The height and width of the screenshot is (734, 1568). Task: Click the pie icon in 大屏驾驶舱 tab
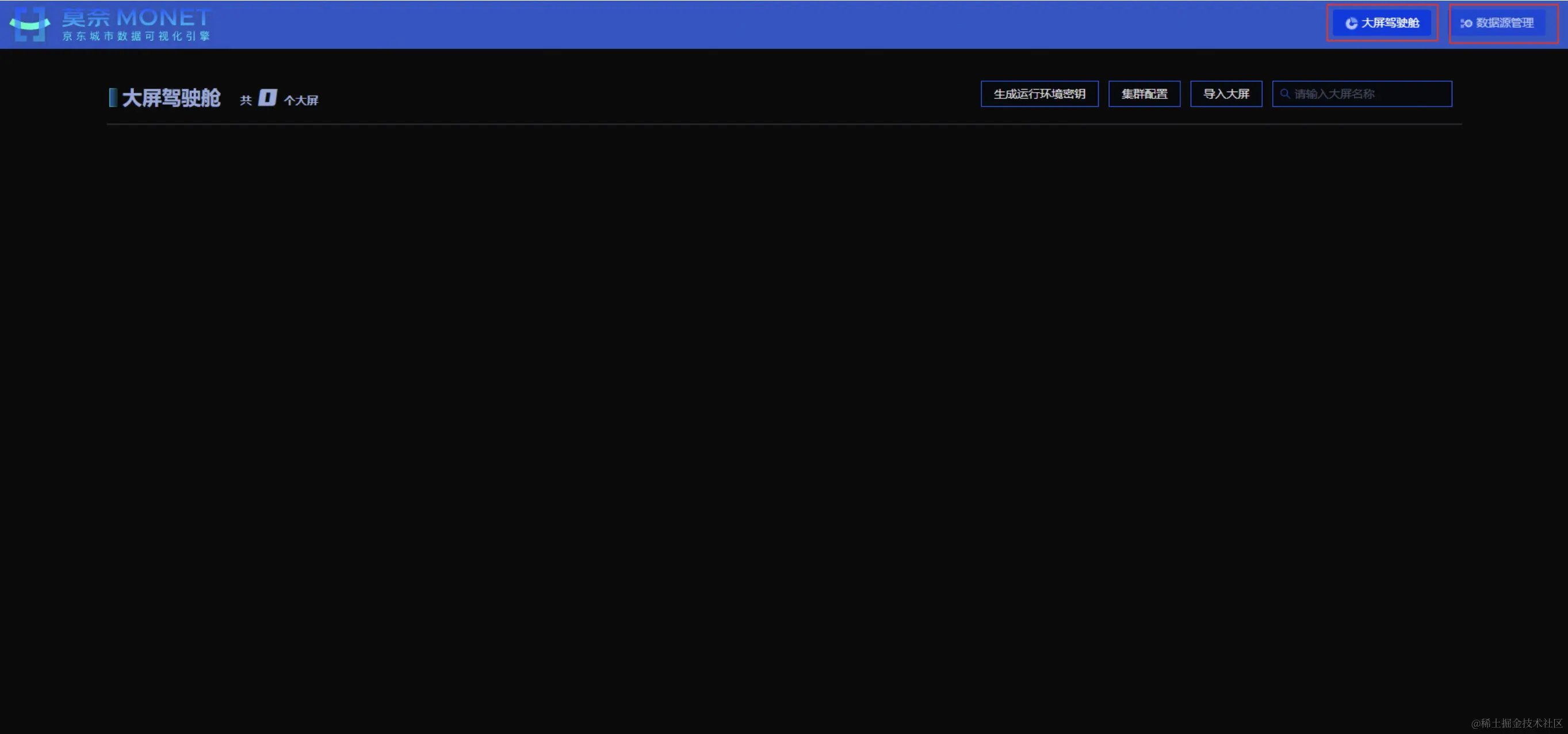point(1351,23)
